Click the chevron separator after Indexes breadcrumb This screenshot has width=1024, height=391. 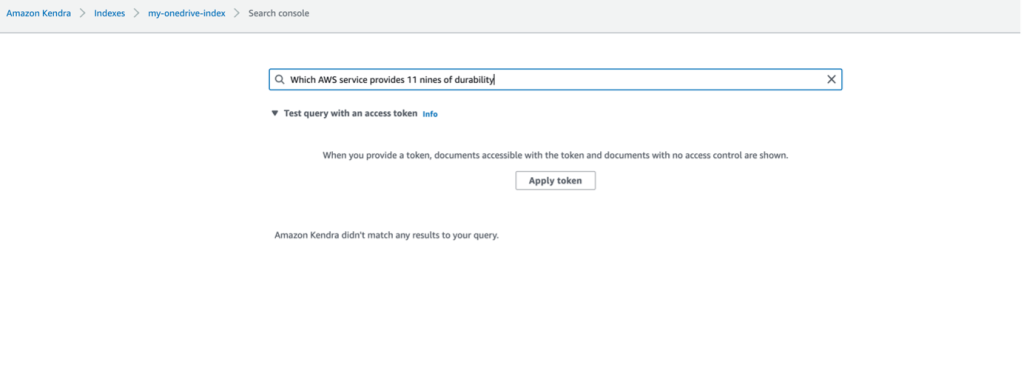(x=136, y=13)
